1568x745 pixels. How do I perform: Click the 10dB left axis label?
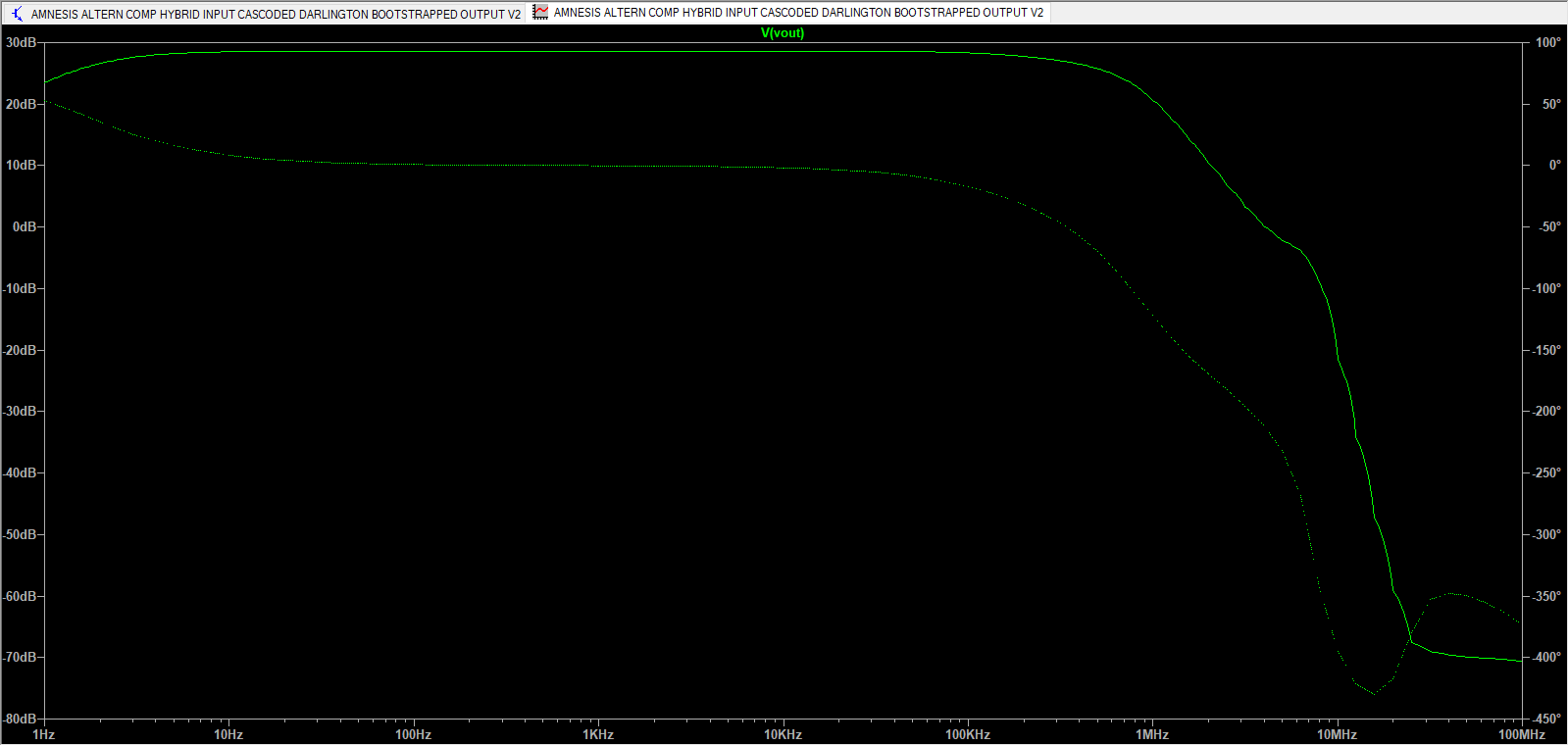pos(21,165)
